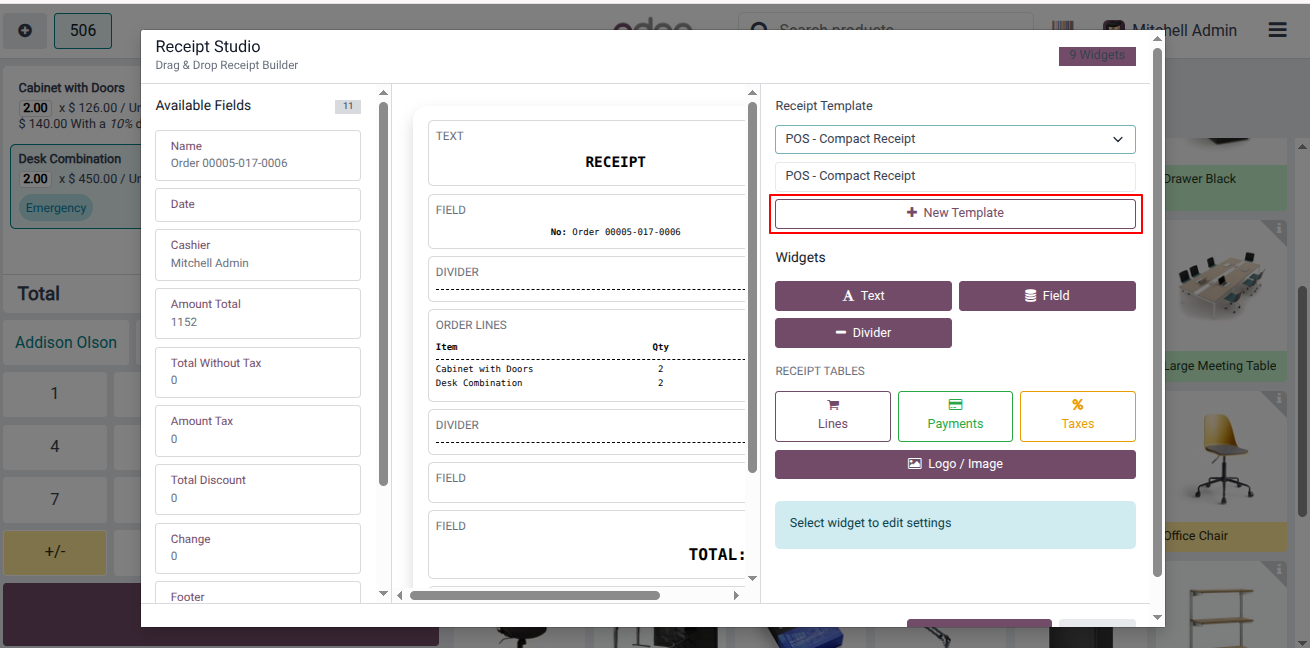This screenshot has height=648, width=1310.
Task: Click the preview horizontal scrollbar right arrow
Action: (736, 595)
